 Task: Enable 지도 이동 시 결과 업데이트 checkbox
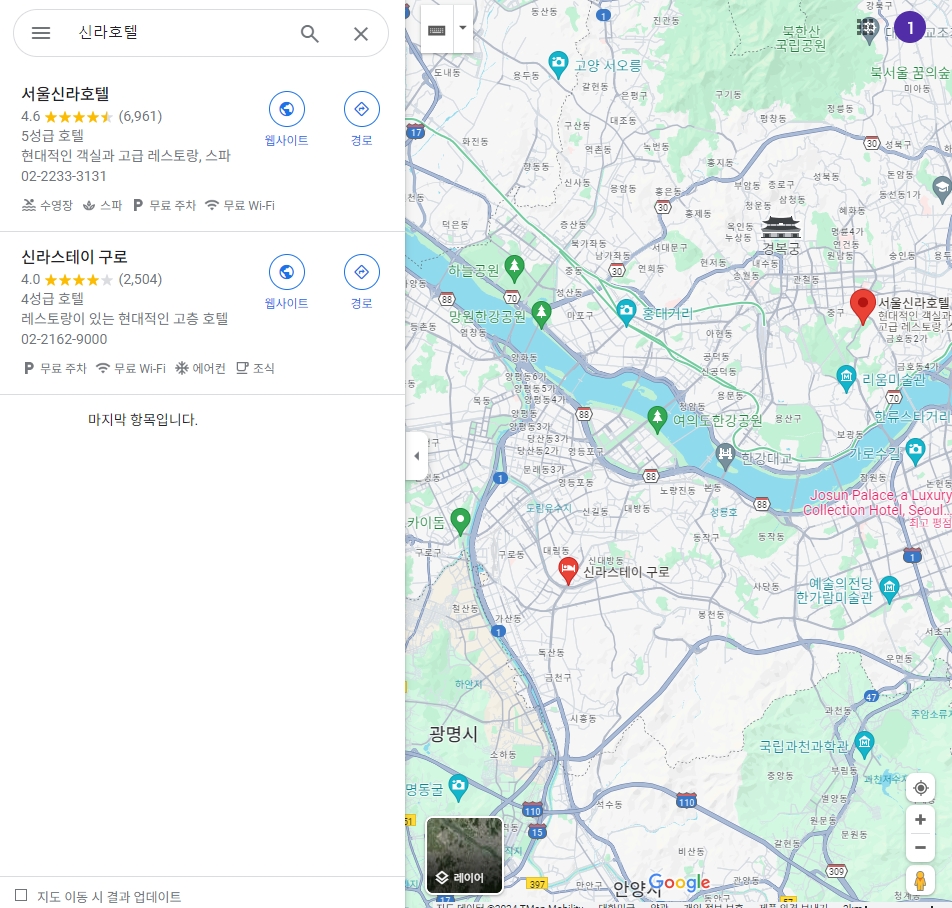click(21, 895)
